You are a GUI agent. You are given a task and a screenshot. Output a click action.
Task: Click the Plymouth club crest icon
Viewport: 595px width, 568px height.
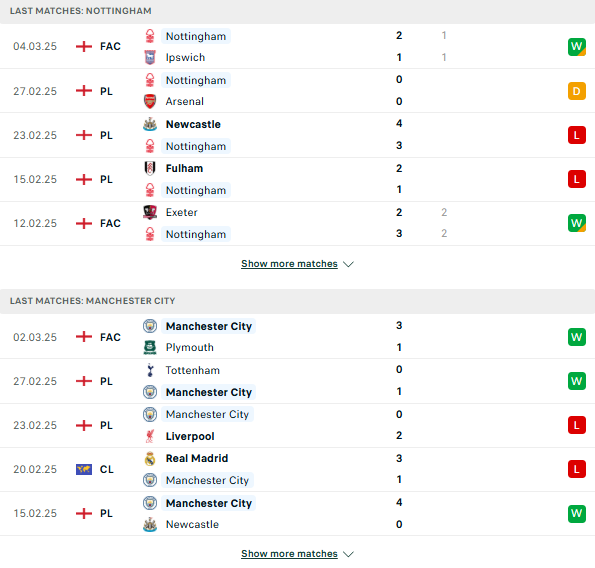[150, 347]
